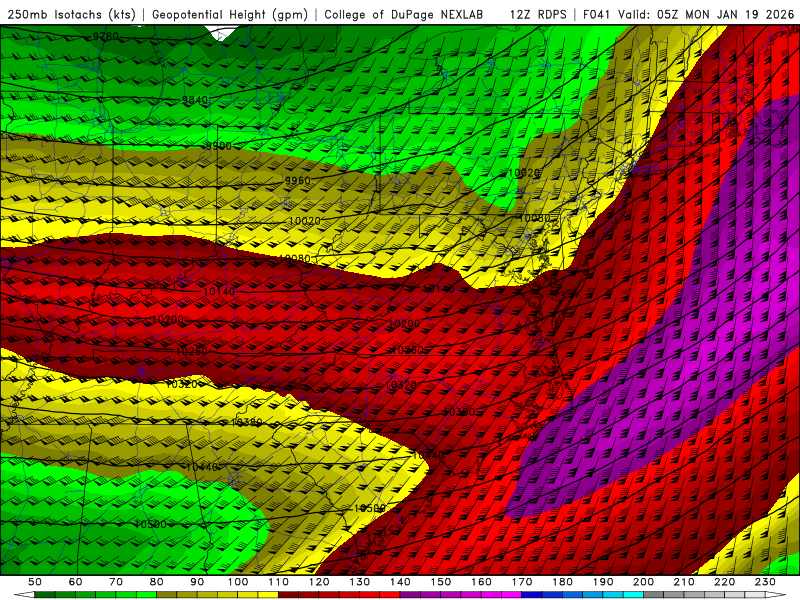Click the 120 knot legend label
The image size is (800, 600).
319,582
